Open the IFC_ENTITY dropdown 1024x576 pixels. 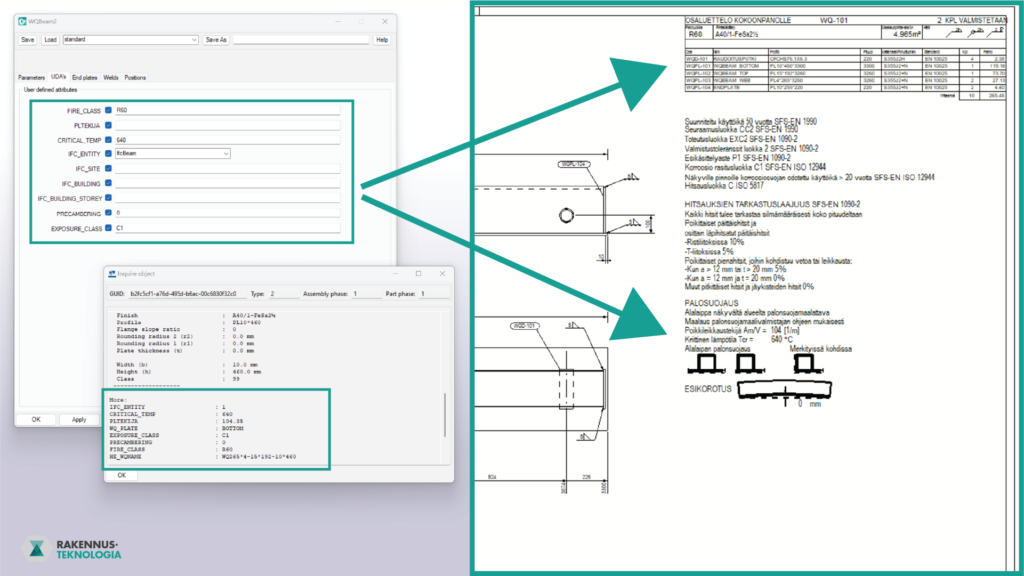(x=226, y=154)
